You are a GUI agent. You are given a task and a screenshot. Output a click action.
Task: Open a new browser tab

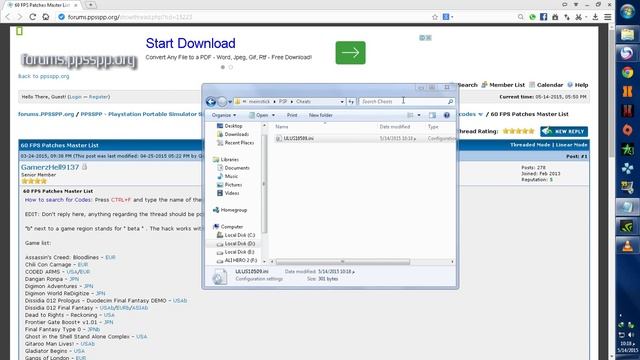91,5
